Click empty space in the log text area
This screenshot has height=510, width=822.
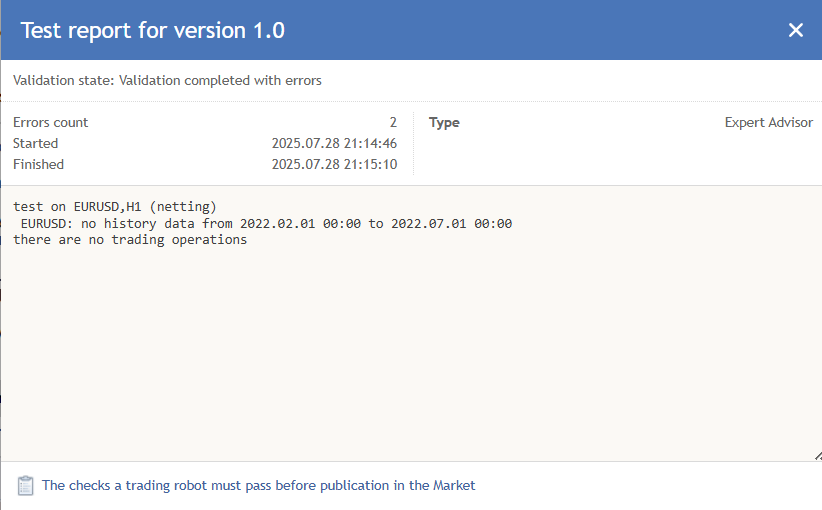pyautogui.click(x=410, y=350)
